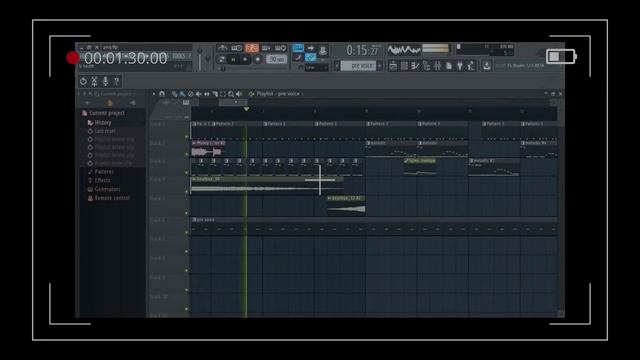Click the record button in transport
640x360 pixels.
(258, 60)
